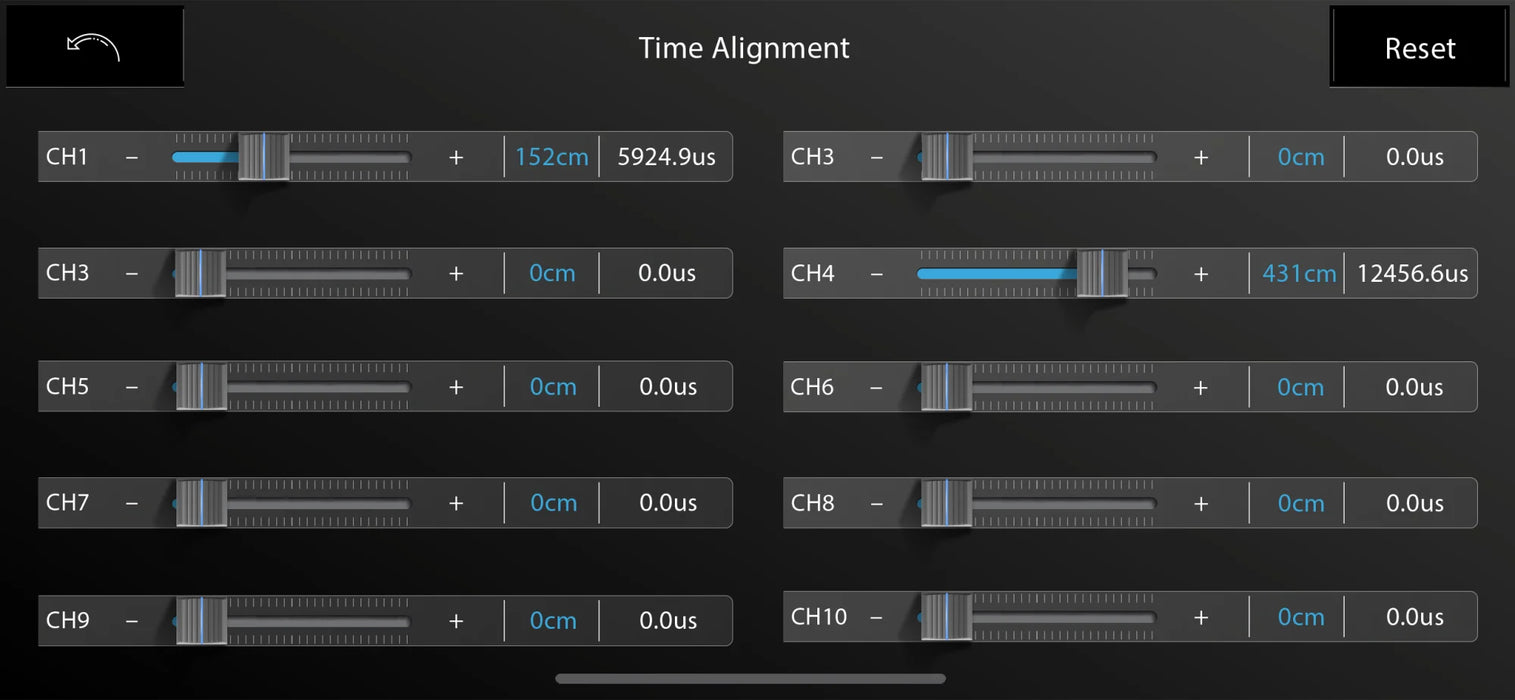Tap the plus icon for CH10
Screen dimensions: 1515x700
1201,617
